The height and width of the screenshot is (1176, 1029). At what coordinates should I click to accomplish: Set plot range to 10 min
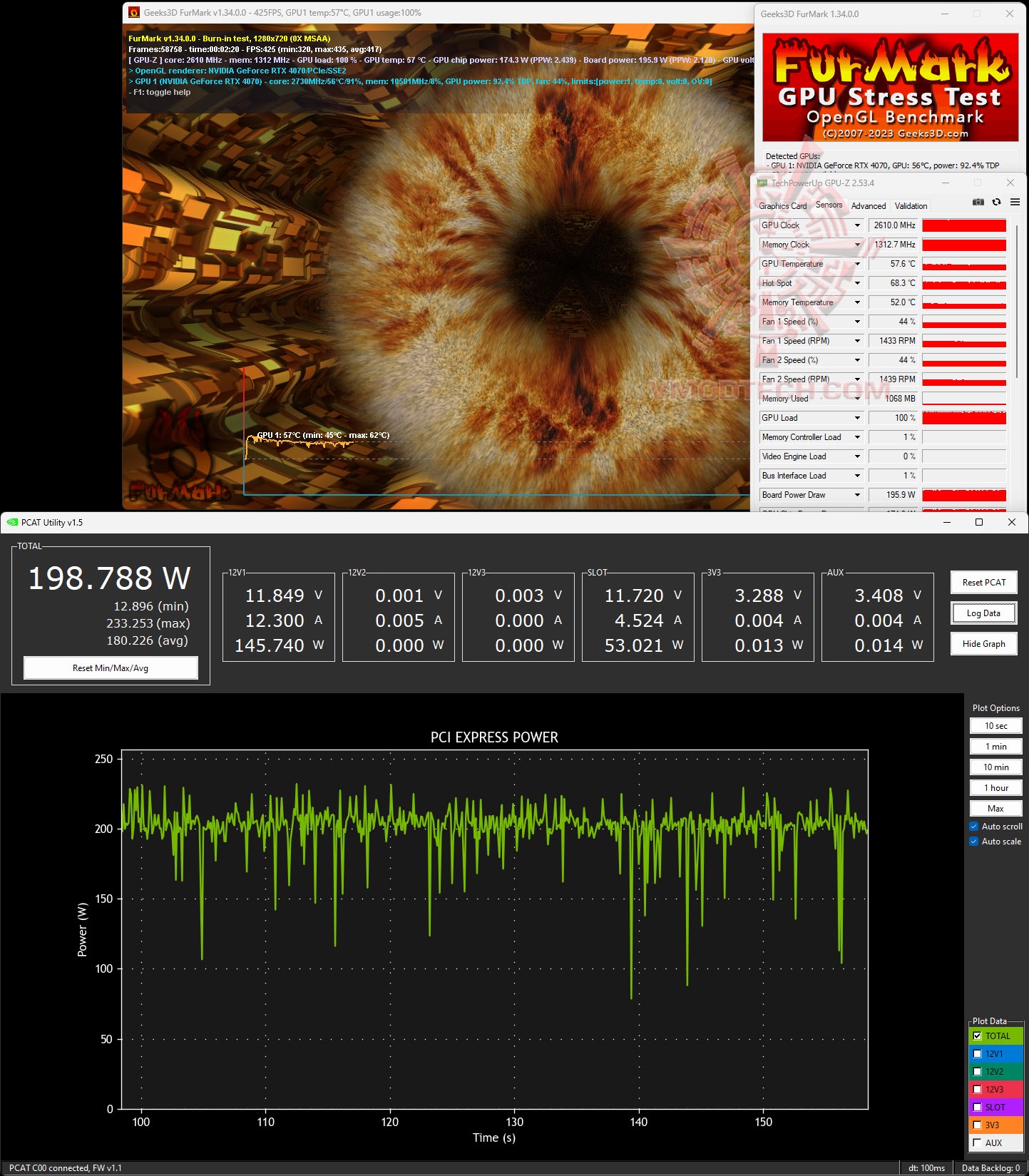click(x=996, y=767)
